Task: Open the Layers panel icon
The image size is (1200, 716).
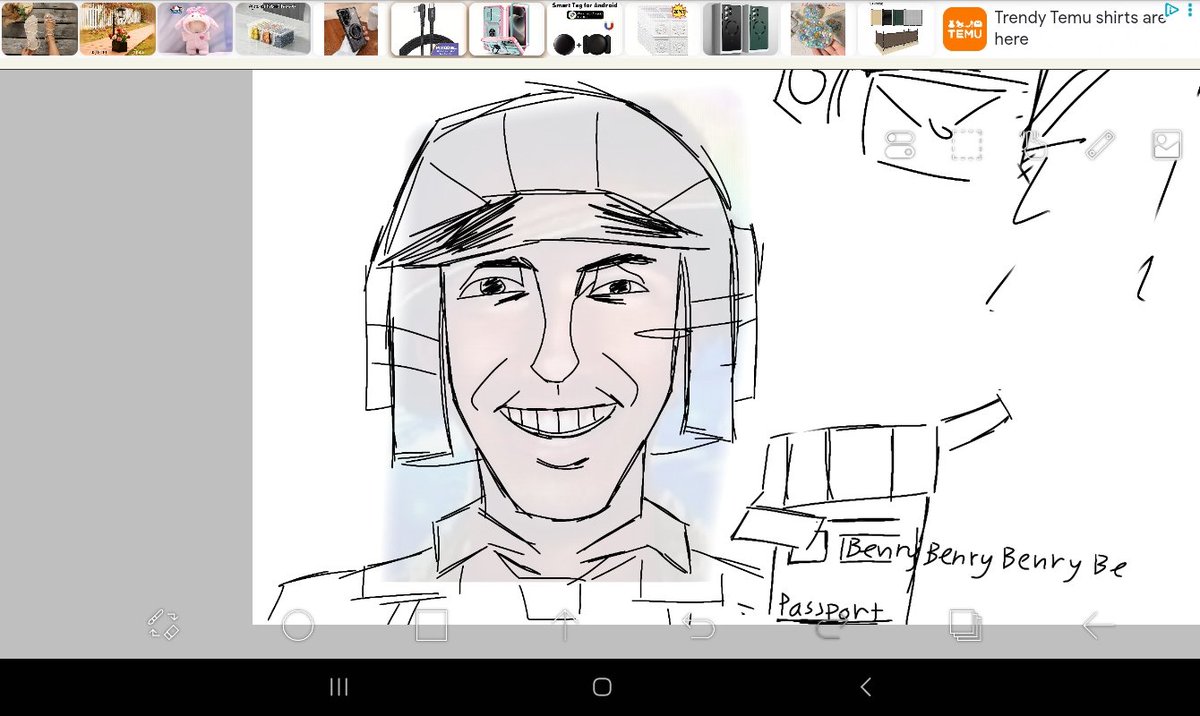Action: pyautogui.click(x=965, y=626)
